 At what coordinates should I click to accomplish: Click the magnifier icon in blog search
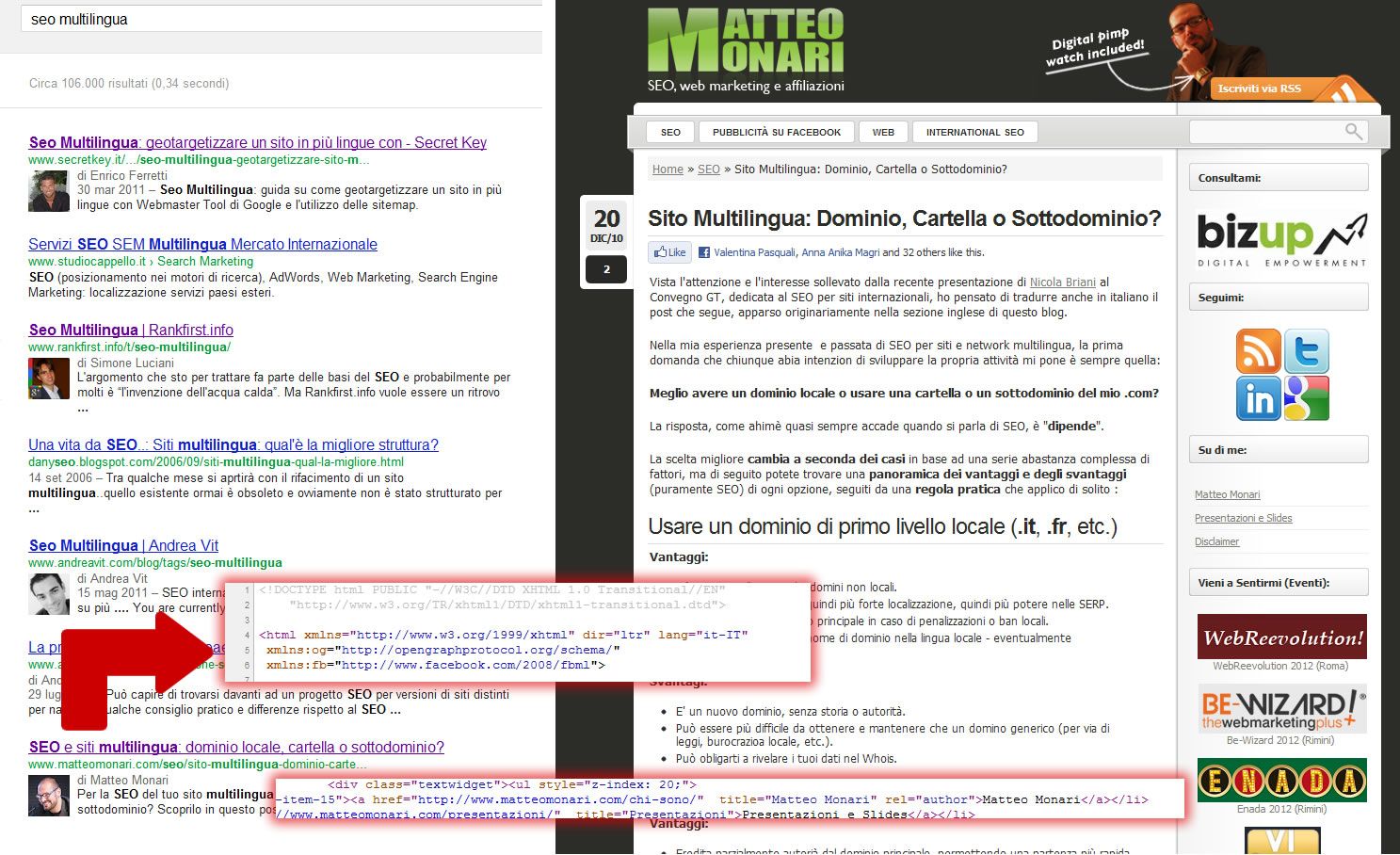coord(1353,132)
